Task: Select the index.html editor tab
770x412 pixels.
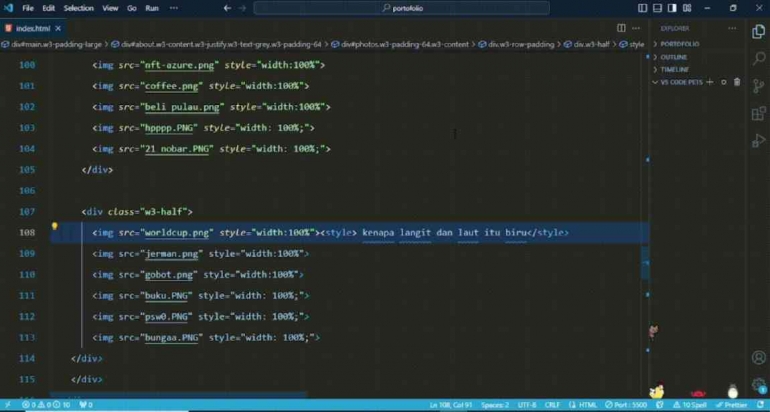Action: click(x=33, y=28)
